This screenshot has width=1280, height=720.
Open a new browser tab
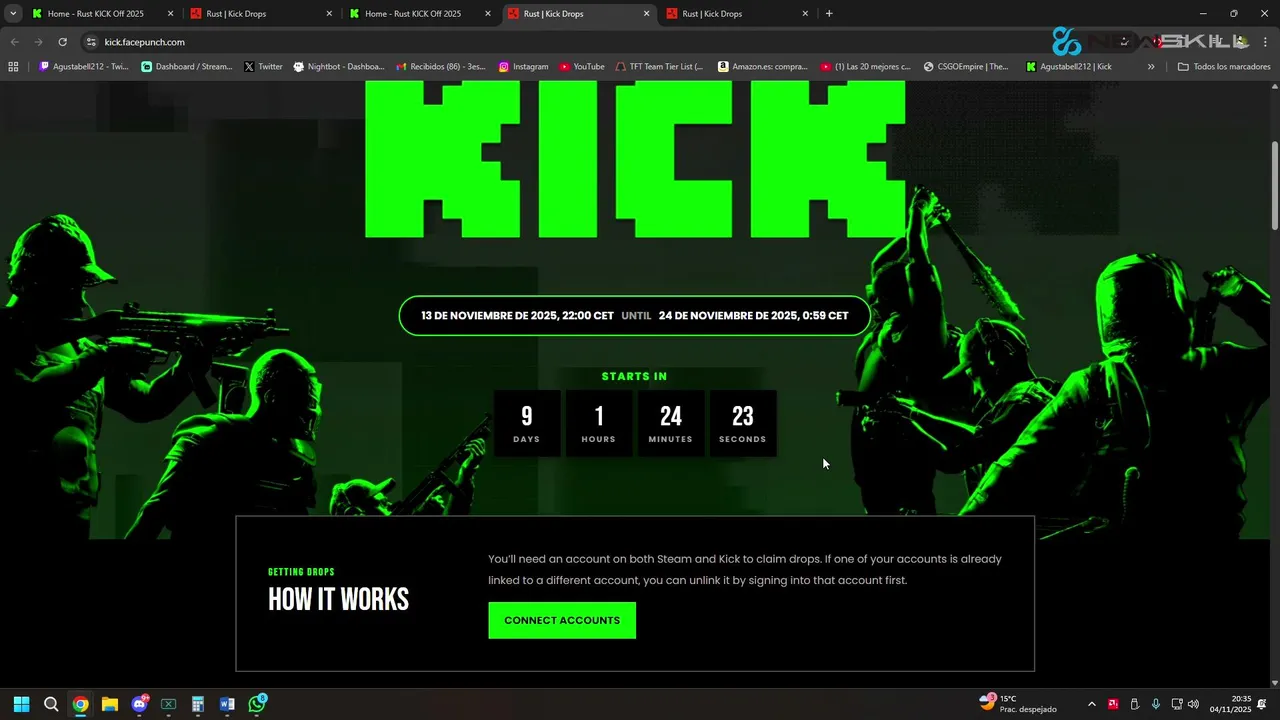[829, 14]
